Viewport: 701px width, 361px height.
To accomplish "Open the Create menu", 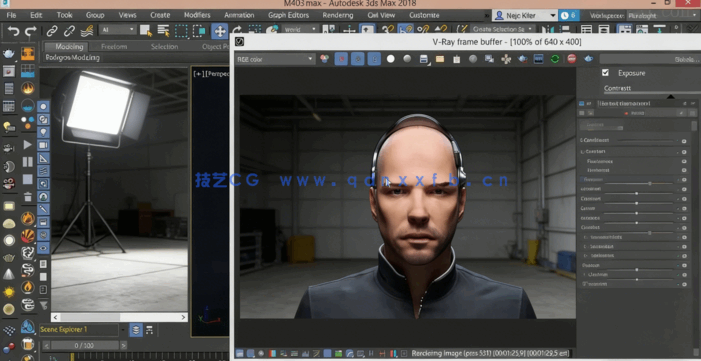I will click(x=160, y=15).
